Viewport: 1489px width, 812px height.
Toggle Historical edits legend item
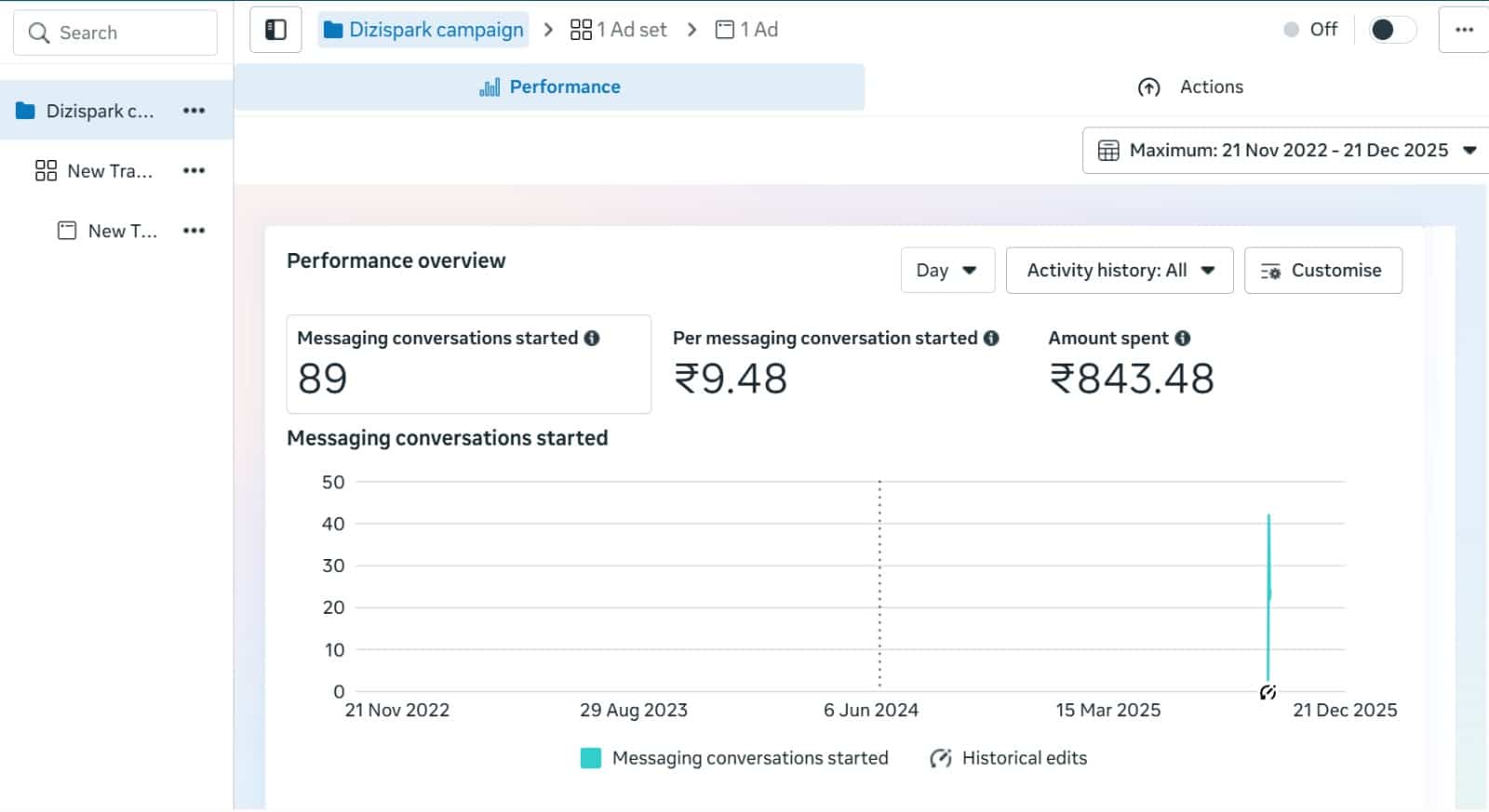point(1009,758)
